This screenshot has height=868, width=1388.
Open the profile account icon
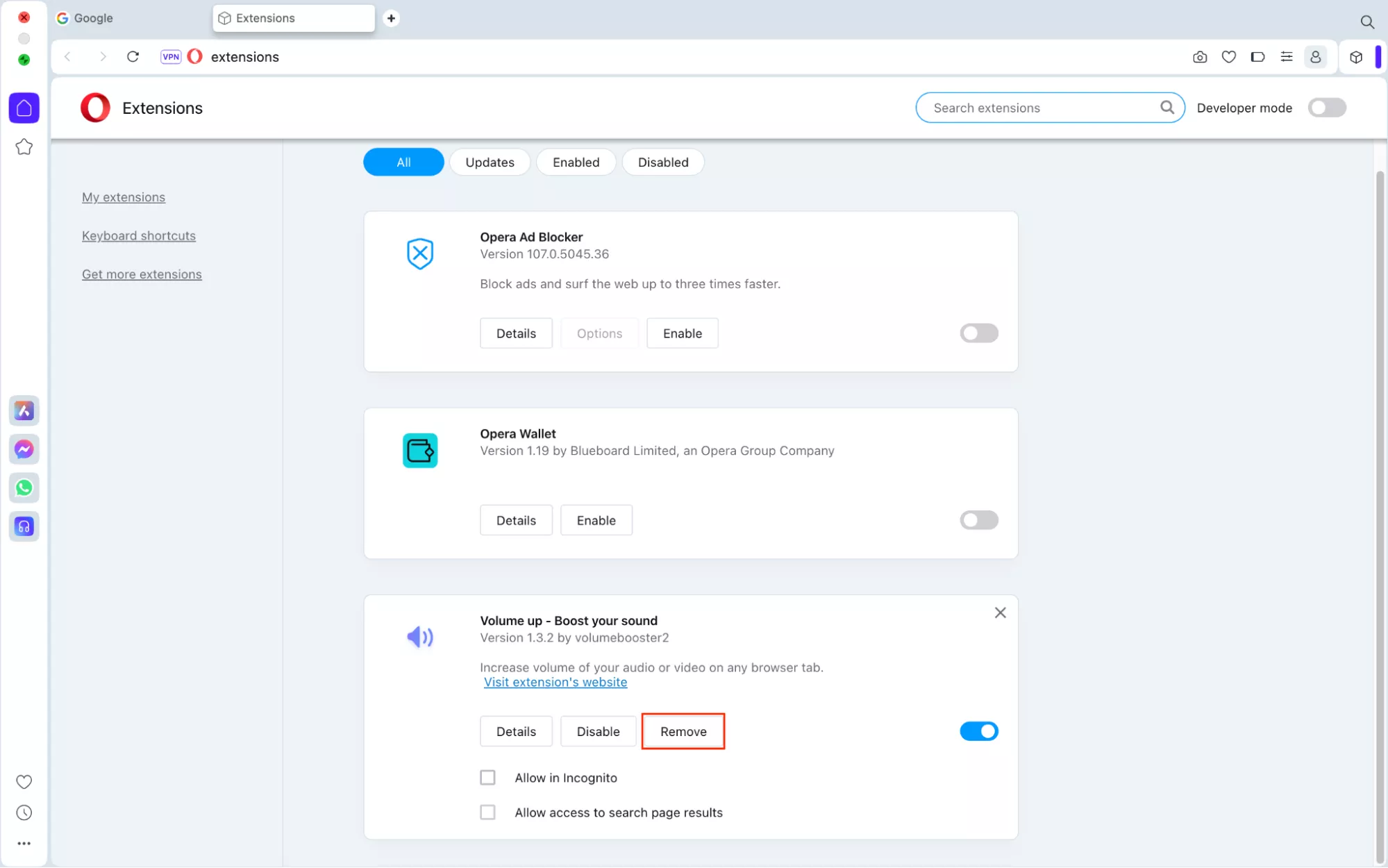[x=1315, y=57]
